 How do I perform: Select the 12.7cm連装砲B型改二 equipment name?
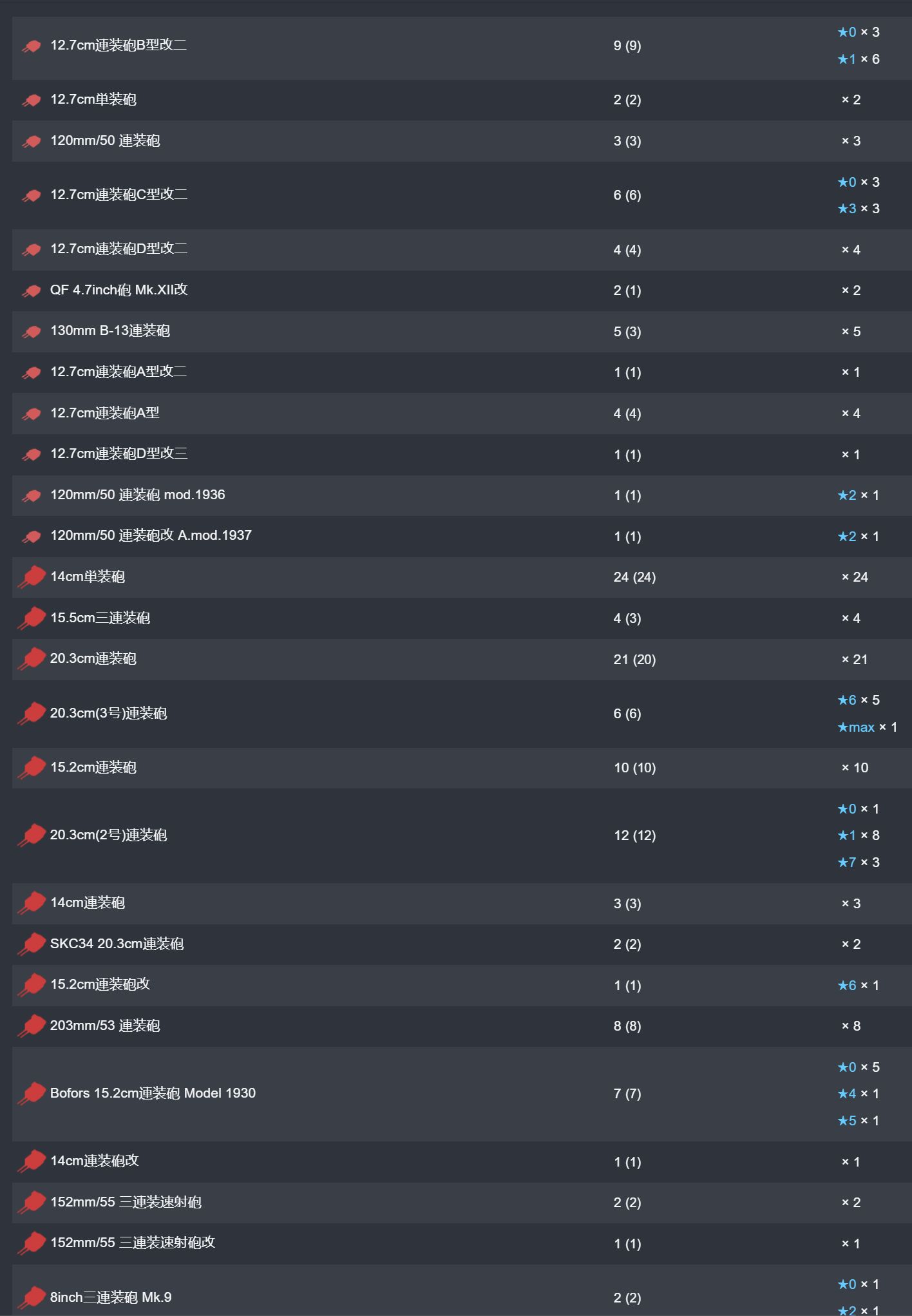pyautogui.click(x=119, y=45)
